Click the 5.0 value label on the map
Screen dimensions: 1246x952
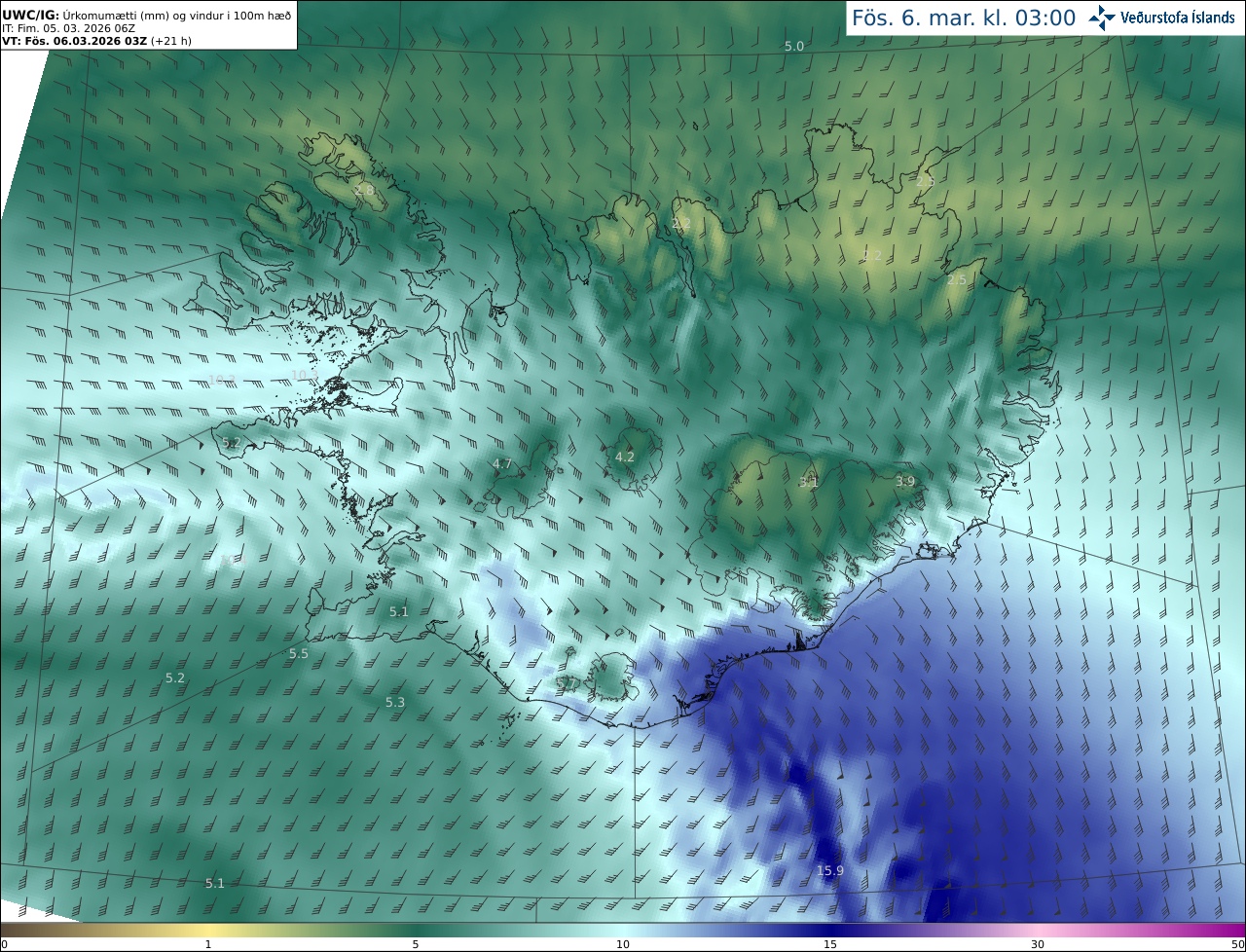click(x=794, y=47)
